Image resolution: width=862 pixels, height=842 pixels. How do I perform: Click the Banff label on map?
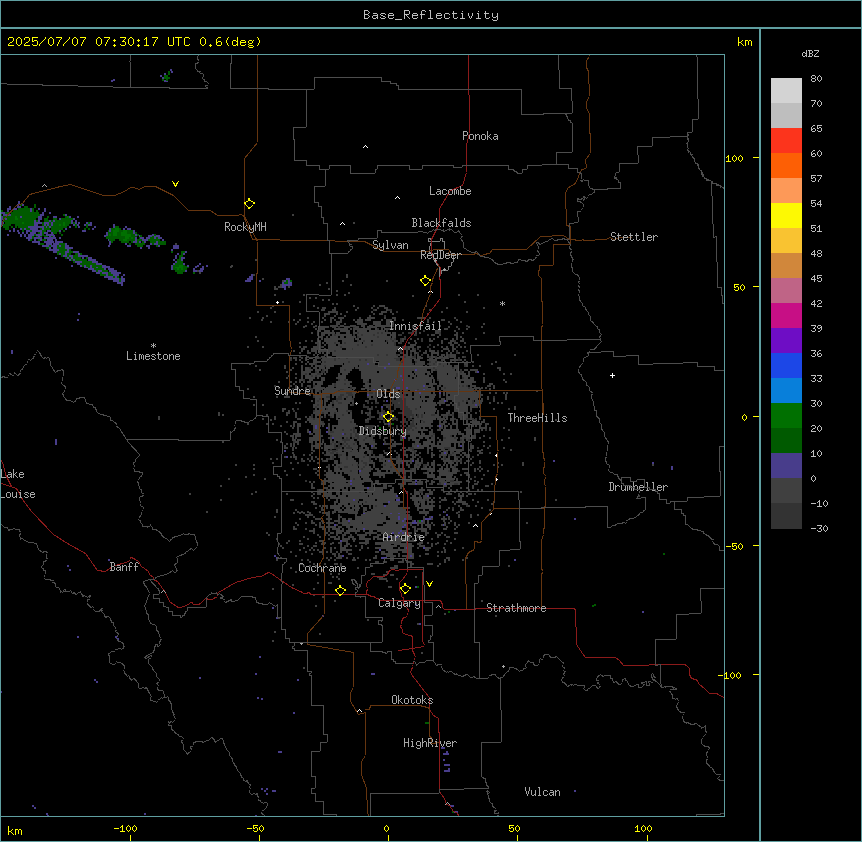click(124, 567)
